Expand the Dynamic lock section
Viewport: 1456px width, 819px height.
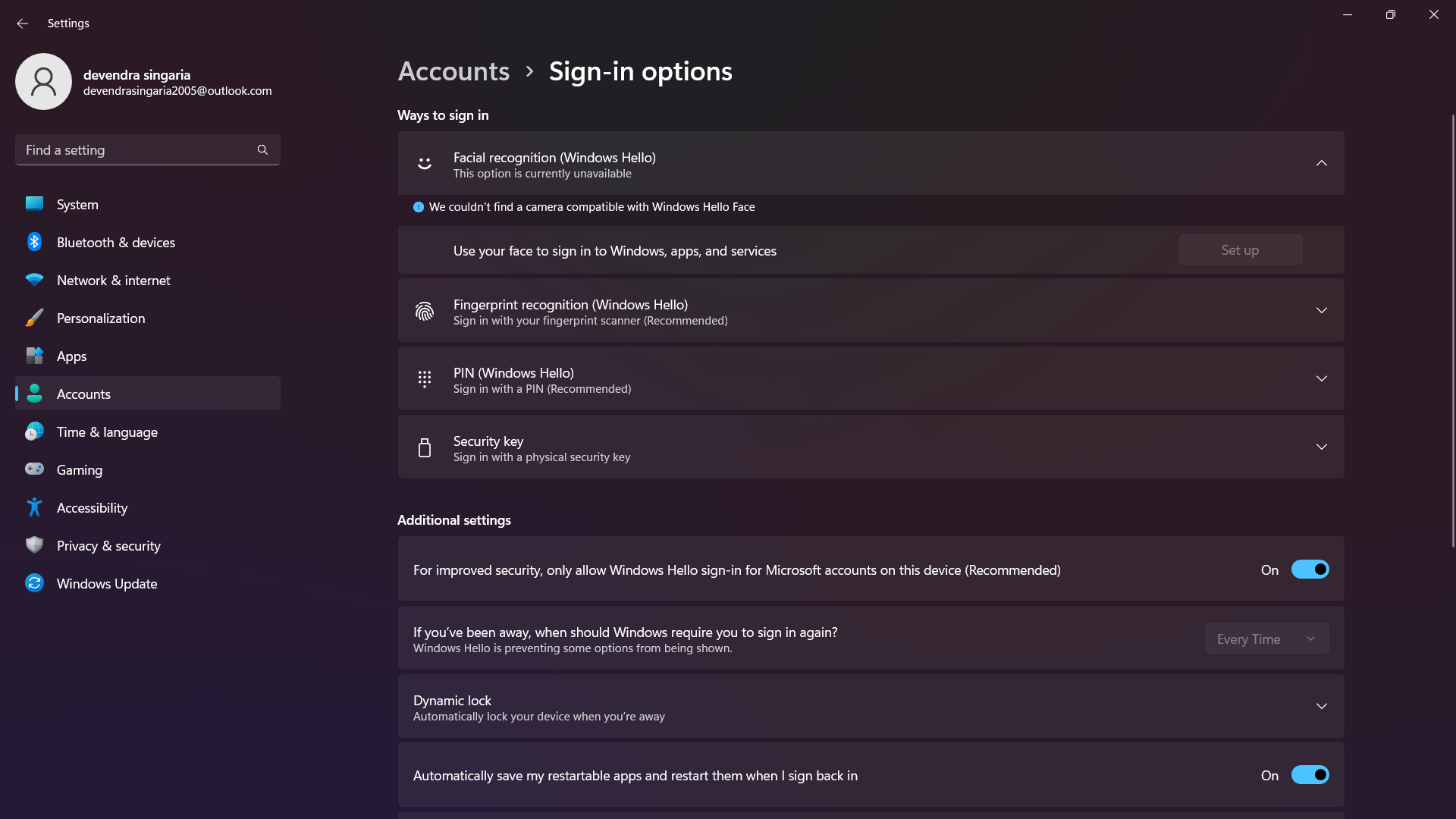tap(1322, 706)
